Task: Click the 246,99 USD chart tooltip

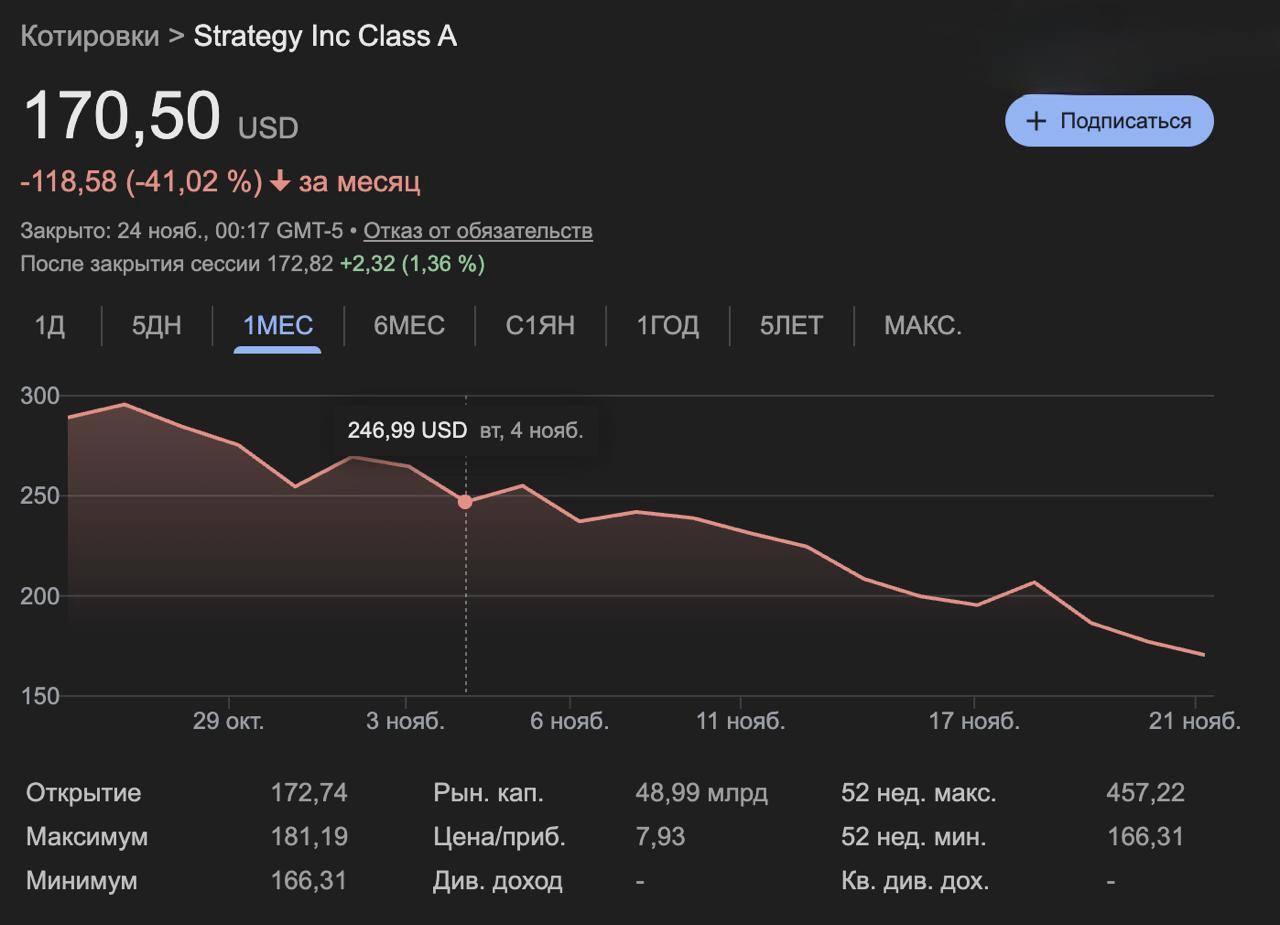Action: (x=465, y=431)
